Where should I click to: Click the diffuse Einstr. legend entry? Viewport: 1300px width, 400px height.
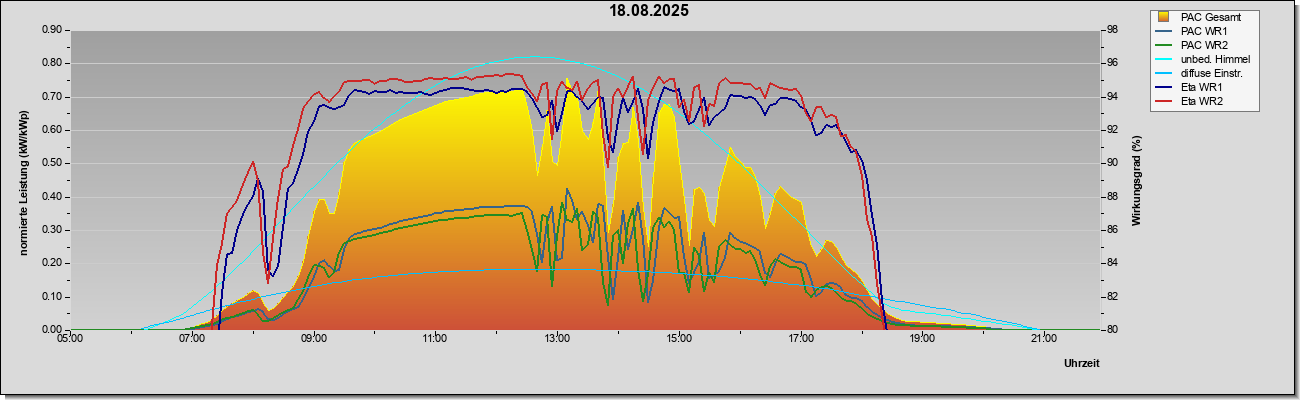[x=1204, y=73]
